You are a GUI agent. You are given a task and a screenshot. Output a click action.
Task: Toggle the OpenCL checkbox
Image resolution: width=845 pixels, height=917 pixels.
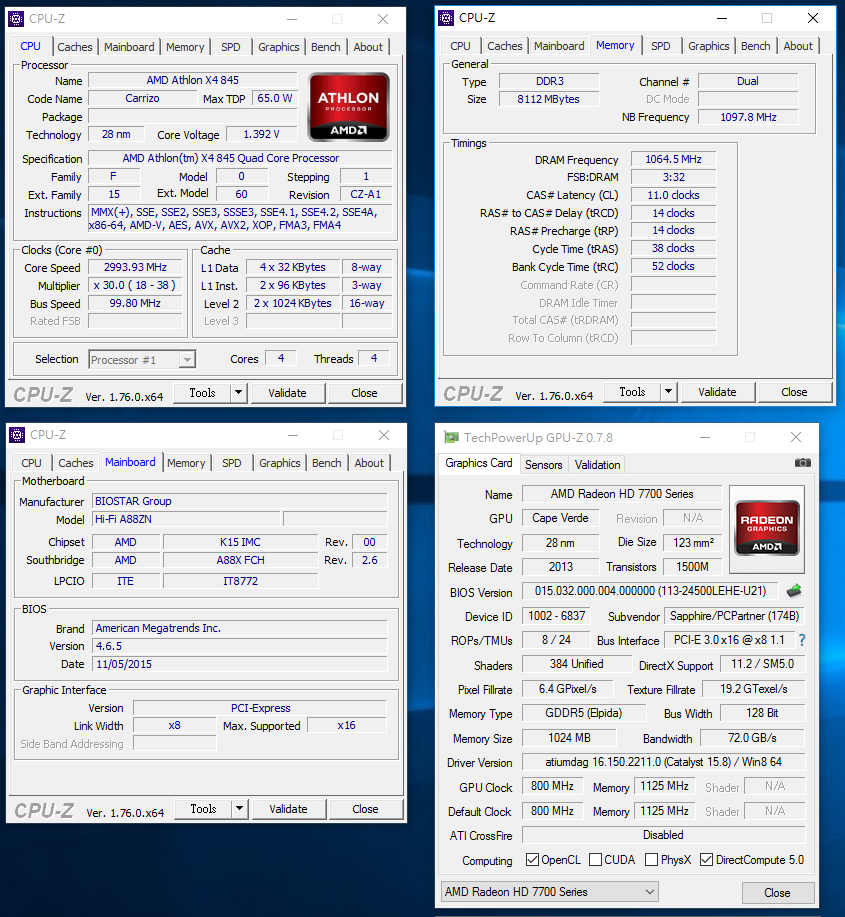(x=532, y=859)
